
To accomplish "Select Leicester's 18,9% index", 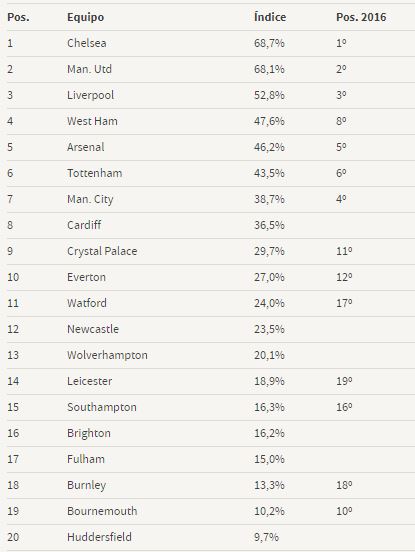I will (x=269, y=382).
